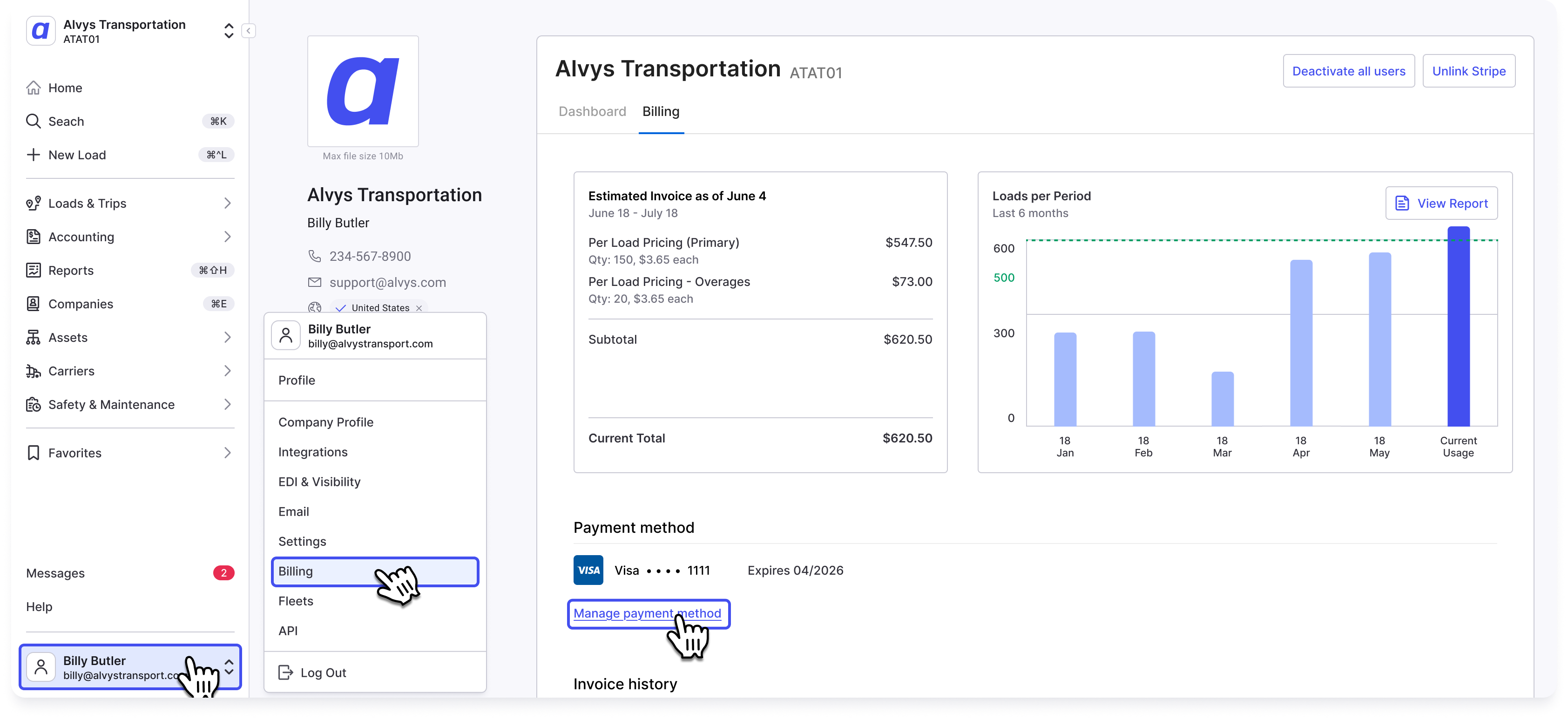Click the New Load plus icon
The height and width of the screenshot is (720, 1568).
click(x=34, y=155)
